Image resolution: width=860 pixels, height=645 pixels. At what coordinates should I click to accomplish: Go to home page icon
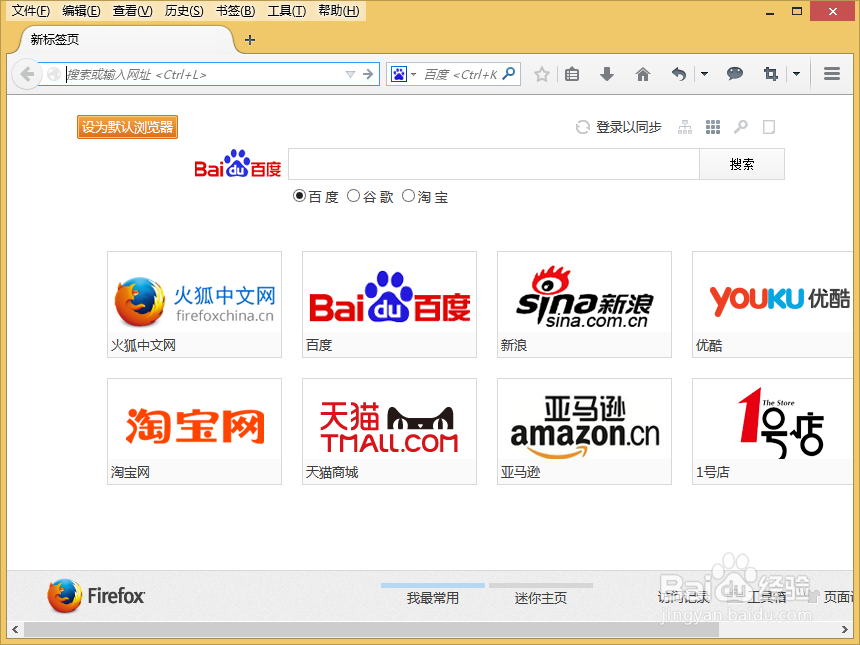click(643, 74)
